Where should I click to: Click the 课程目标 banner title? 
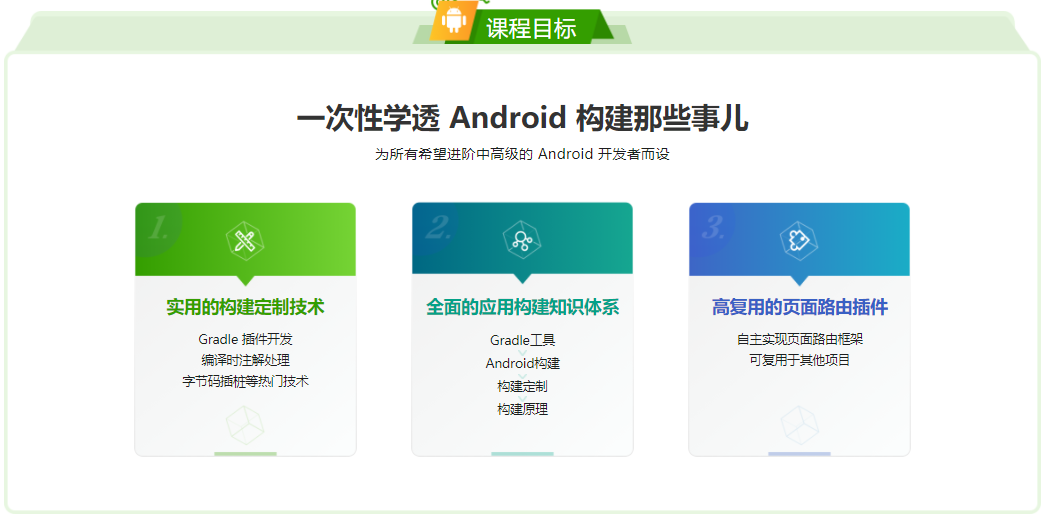(531, 28)
